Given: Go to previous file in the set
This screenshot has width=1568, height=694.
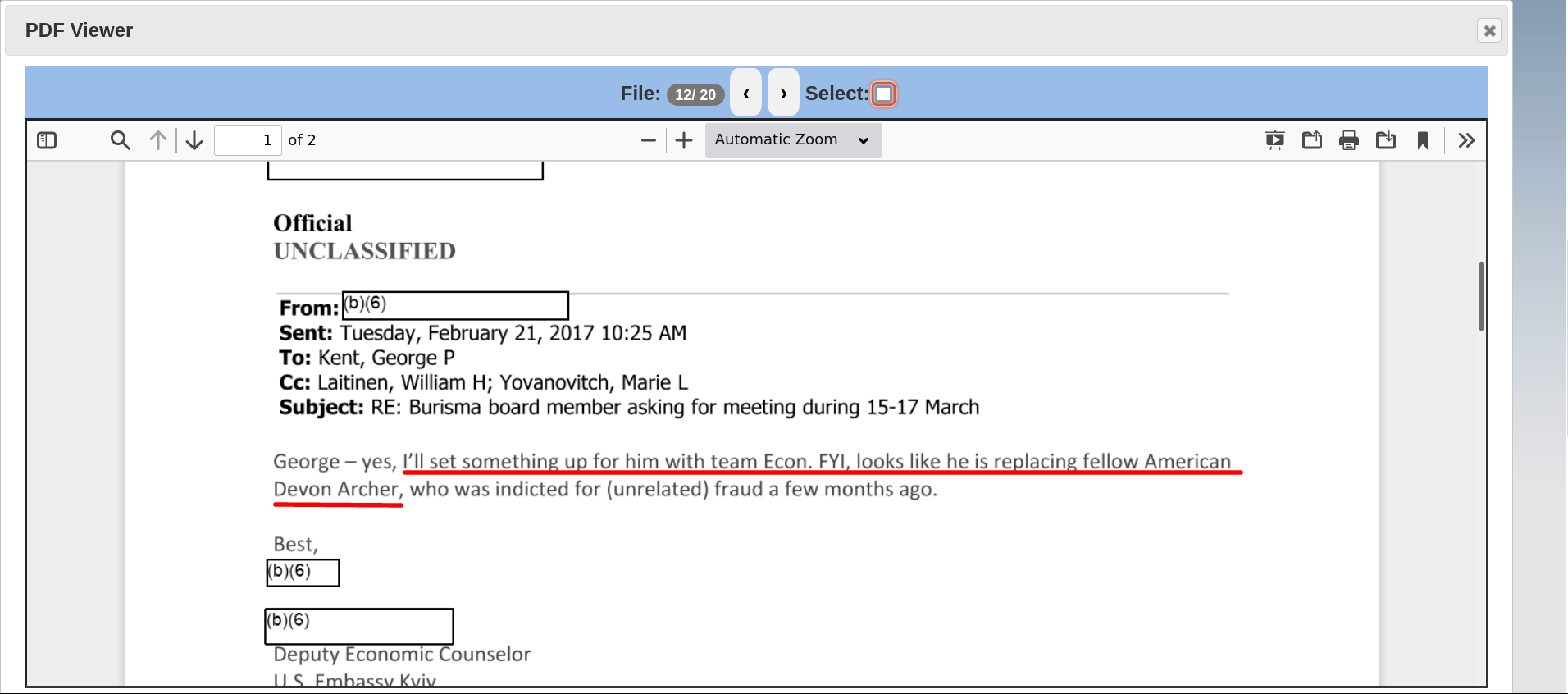Looking at the screenshot, I should (x=746, y=94).
